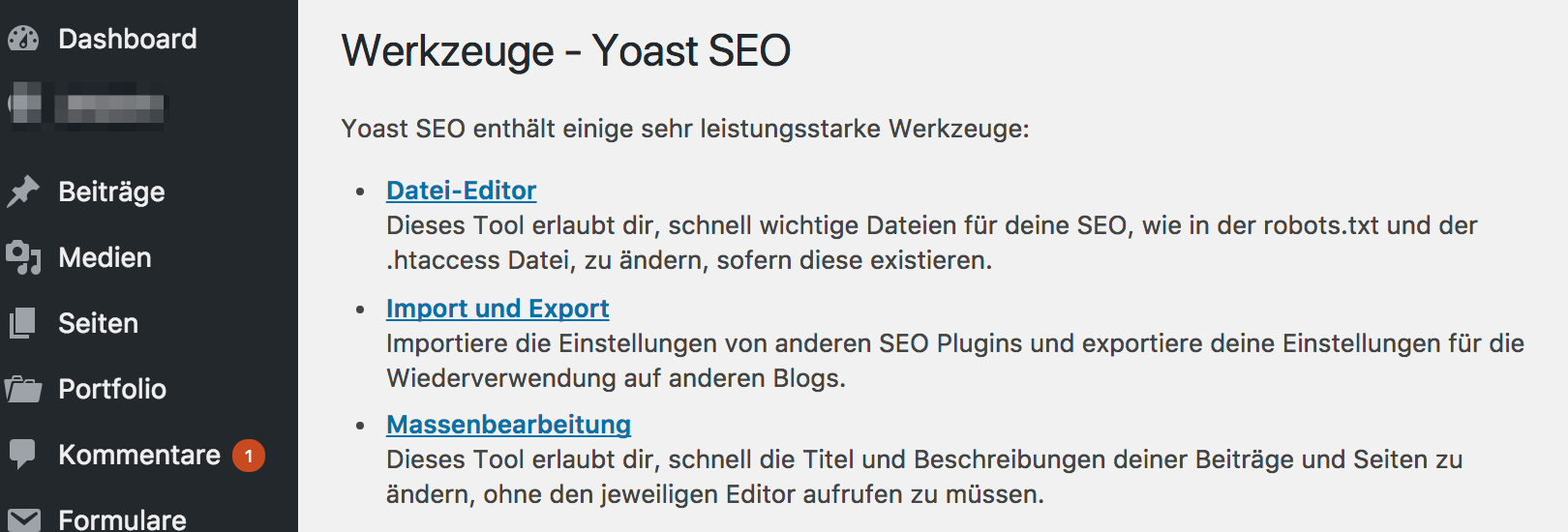Go to Beiträge in the sidebar
1568x532 pixels.
[111, 192]
